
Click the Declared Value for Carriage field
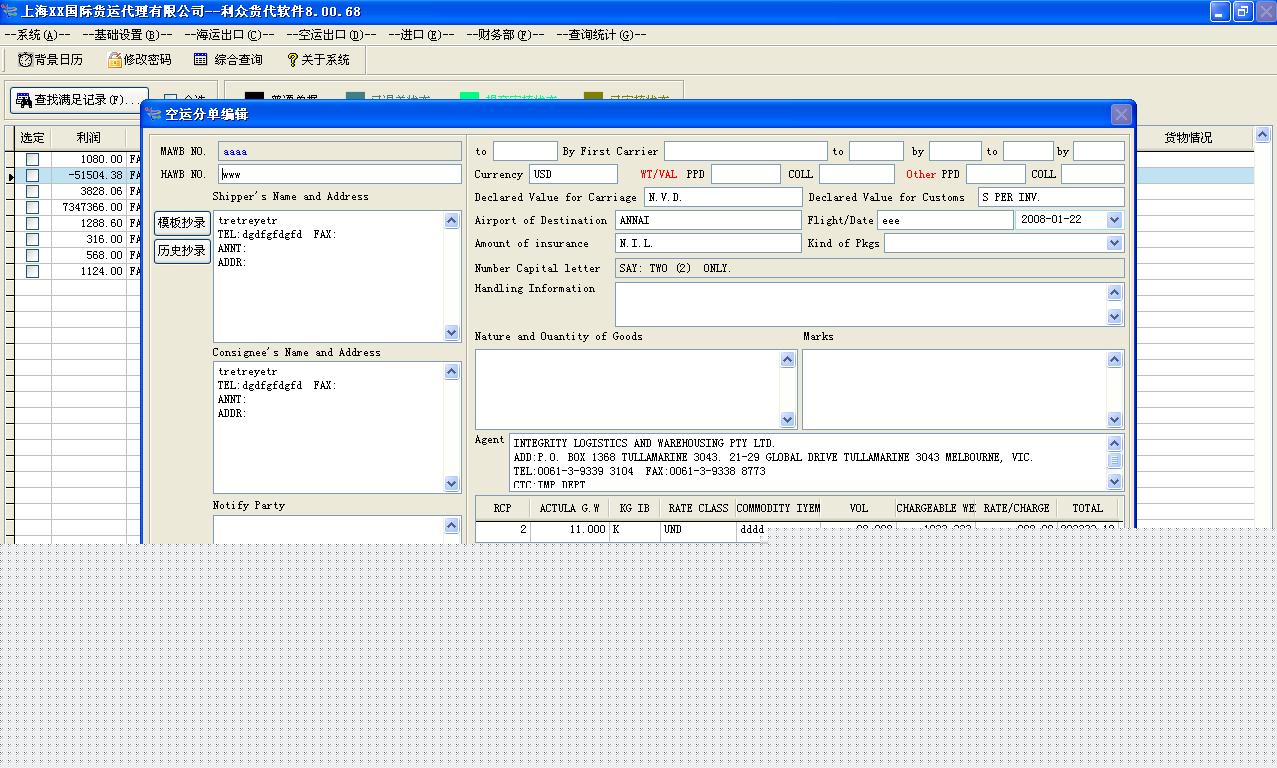tap(723, 197)
